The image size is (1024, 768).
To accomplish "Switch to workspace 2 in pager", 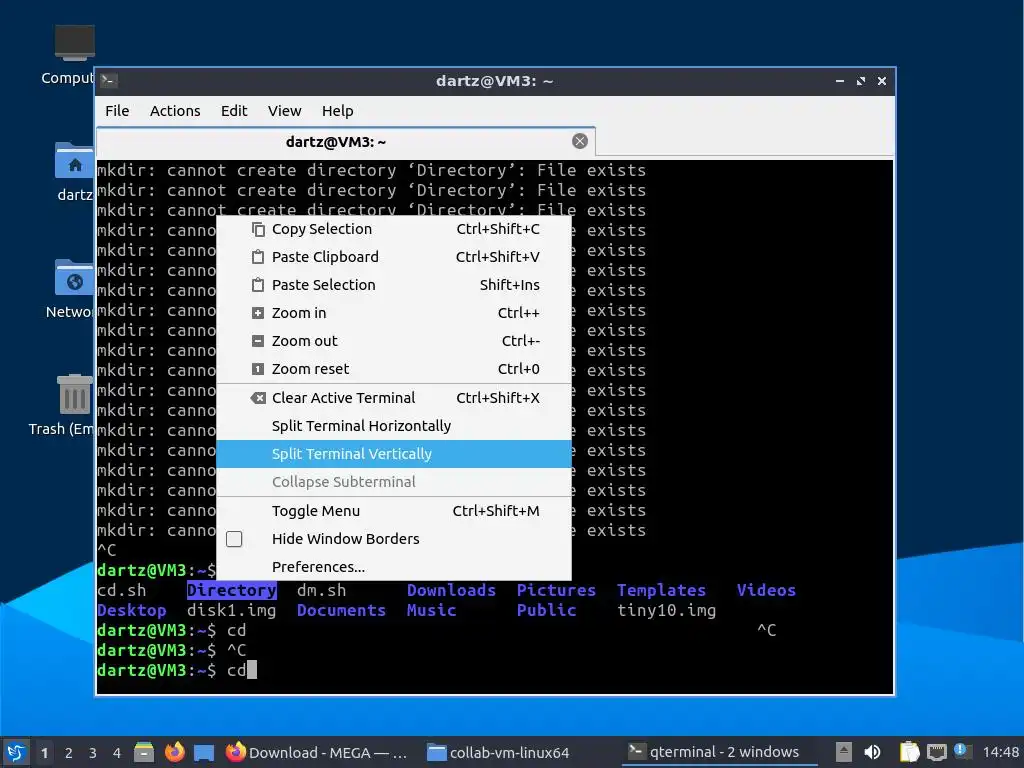I will coord(69,753).
